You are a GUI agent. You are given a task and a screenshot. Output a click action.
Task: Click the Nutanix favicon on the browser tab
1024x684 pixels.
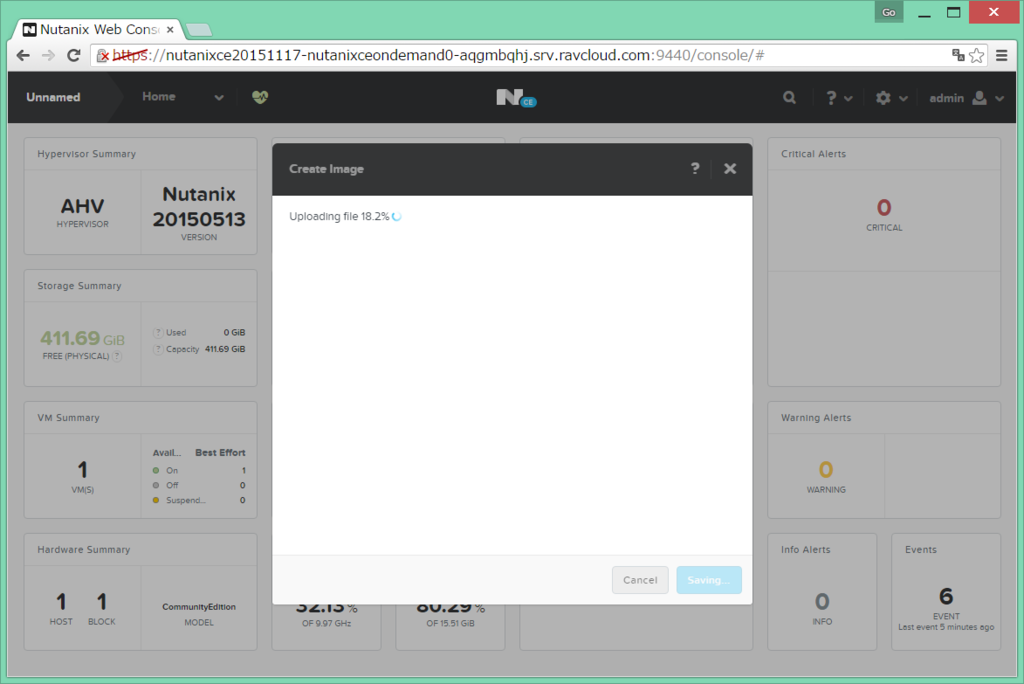point(29,29)
